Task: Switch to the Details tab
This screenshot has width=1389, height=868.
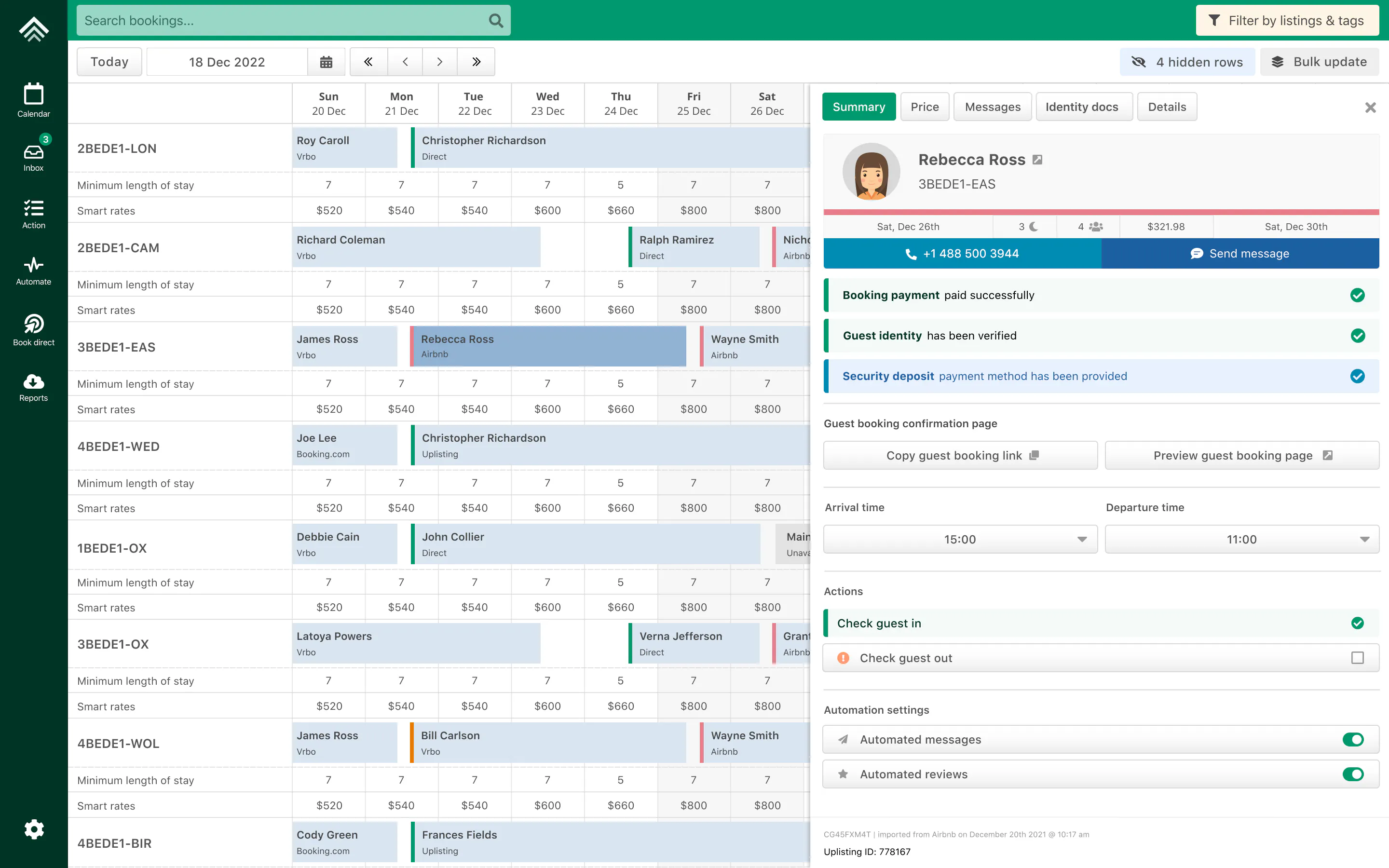Action: 1167,107
